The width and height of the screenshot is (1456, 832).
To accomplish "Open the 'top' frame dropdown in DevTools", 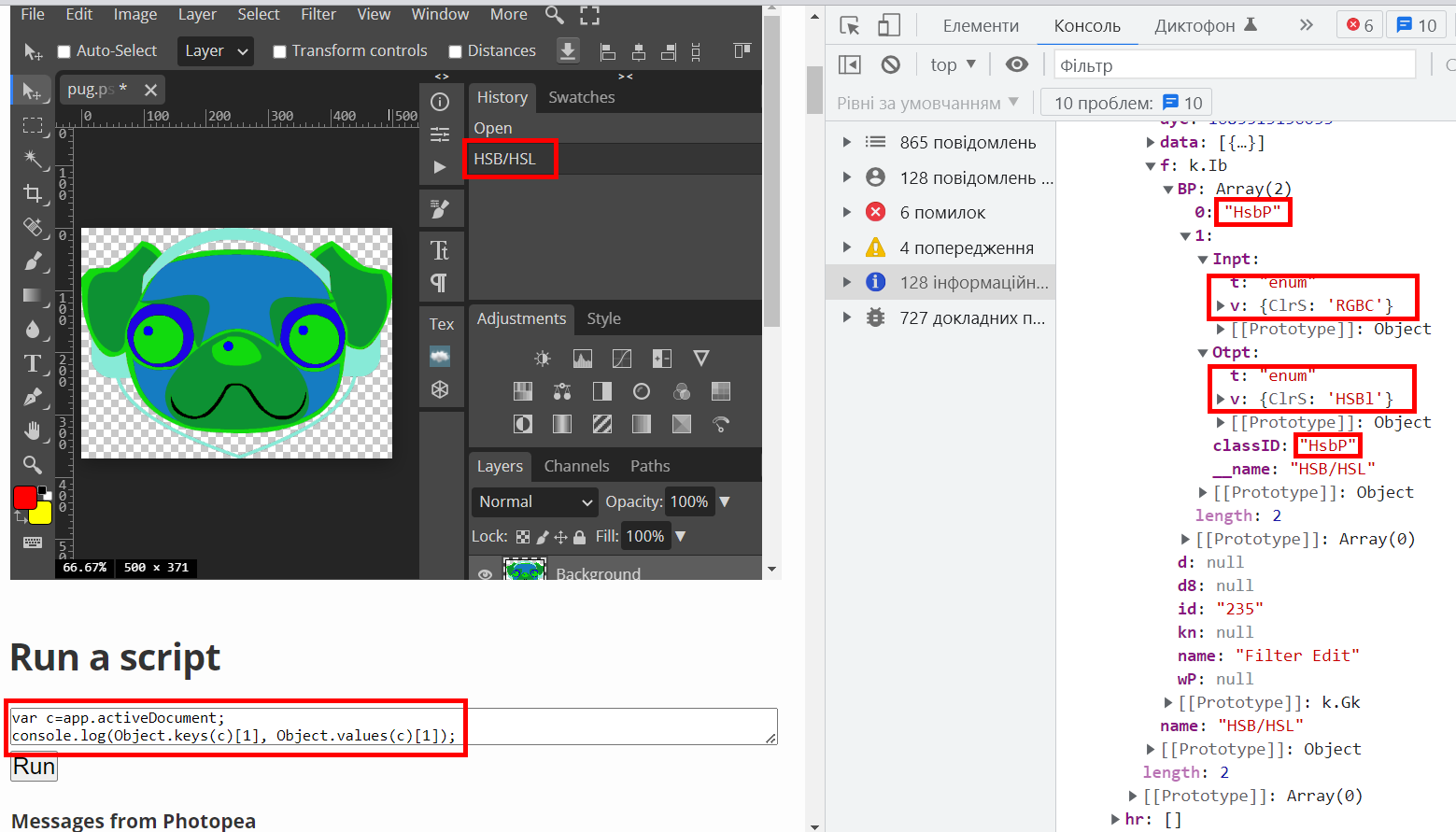I will [951, 63].
